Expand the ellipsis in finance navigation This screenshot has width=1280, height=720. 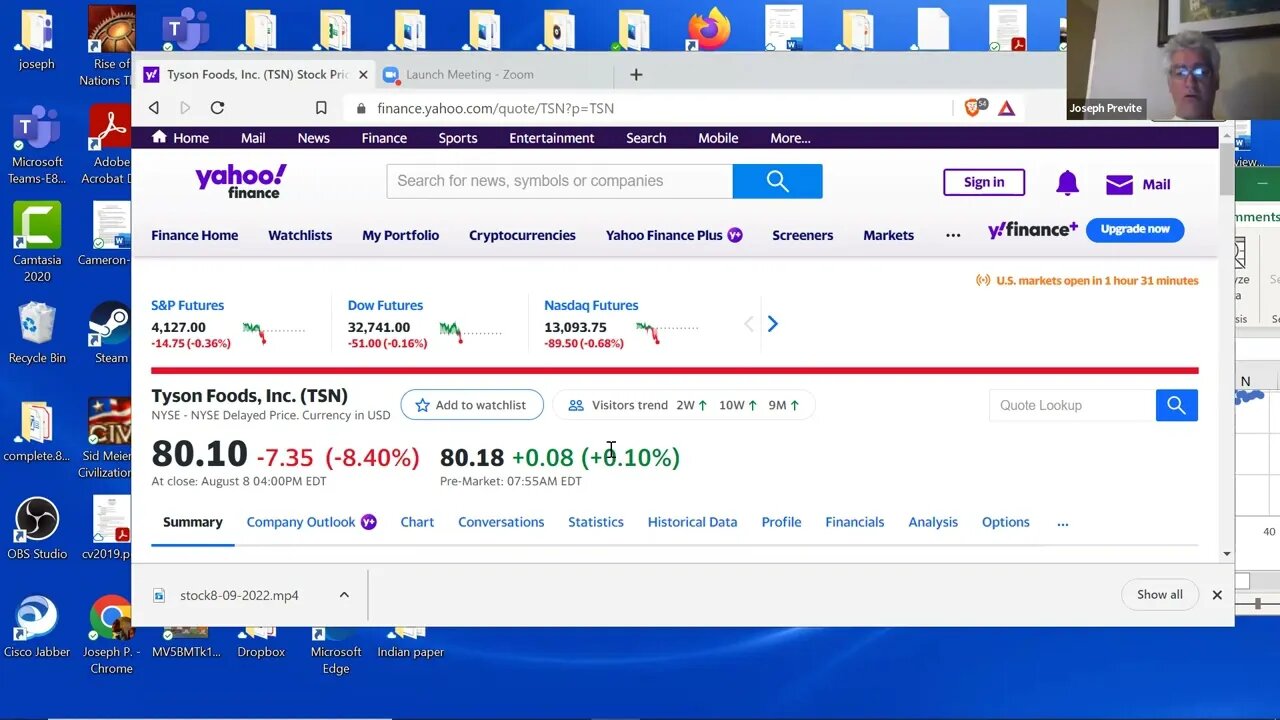coord(953,235)
